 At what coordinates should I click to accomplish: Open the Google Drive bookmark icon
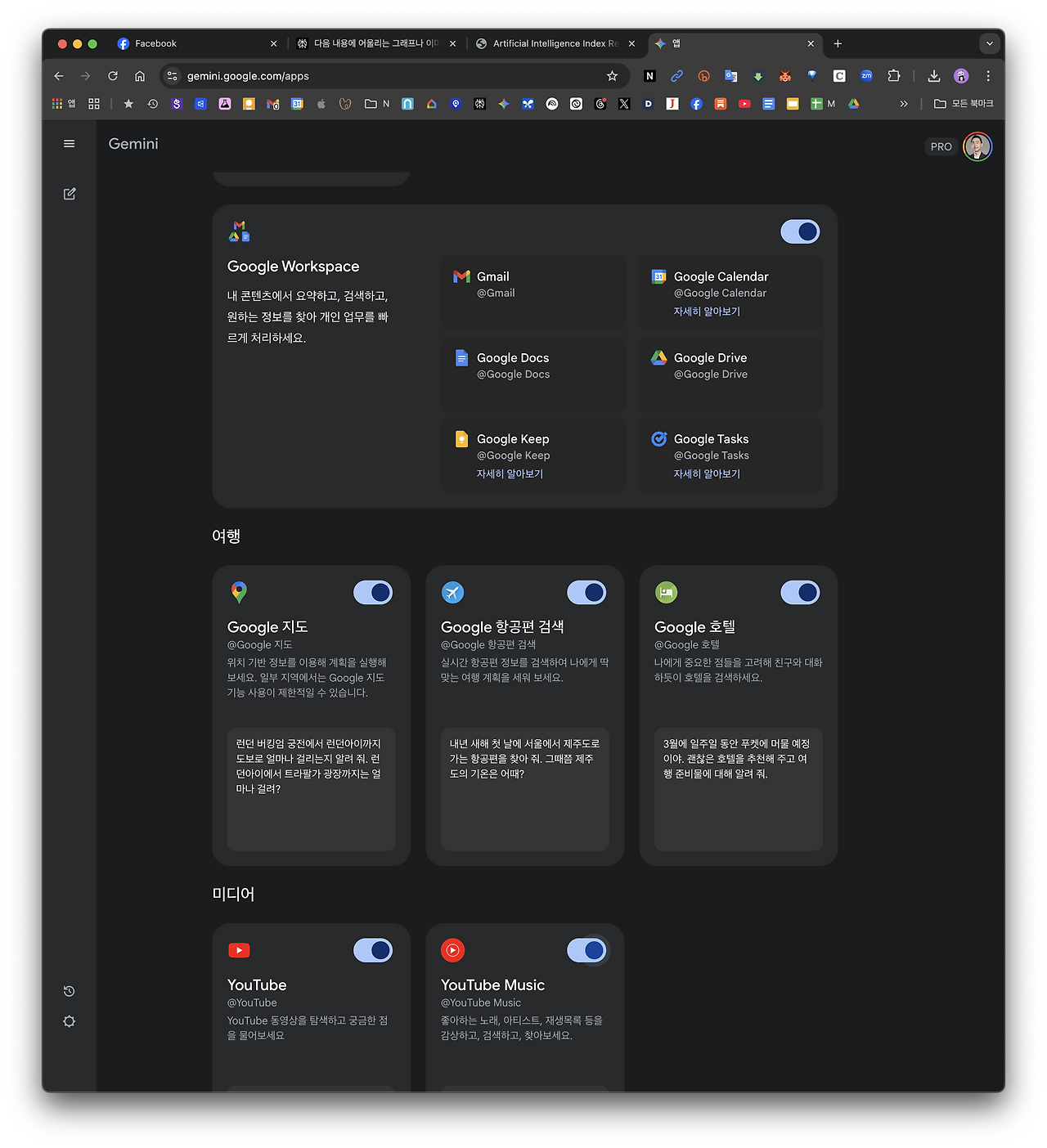[854, 104]
